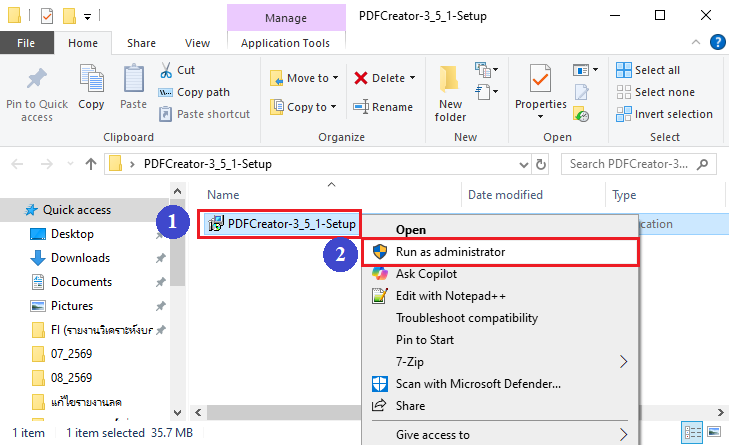The width and height of the screenshot is (729, 445).
Task: Open the 08_2569 folder
Action: click(71, 378)
